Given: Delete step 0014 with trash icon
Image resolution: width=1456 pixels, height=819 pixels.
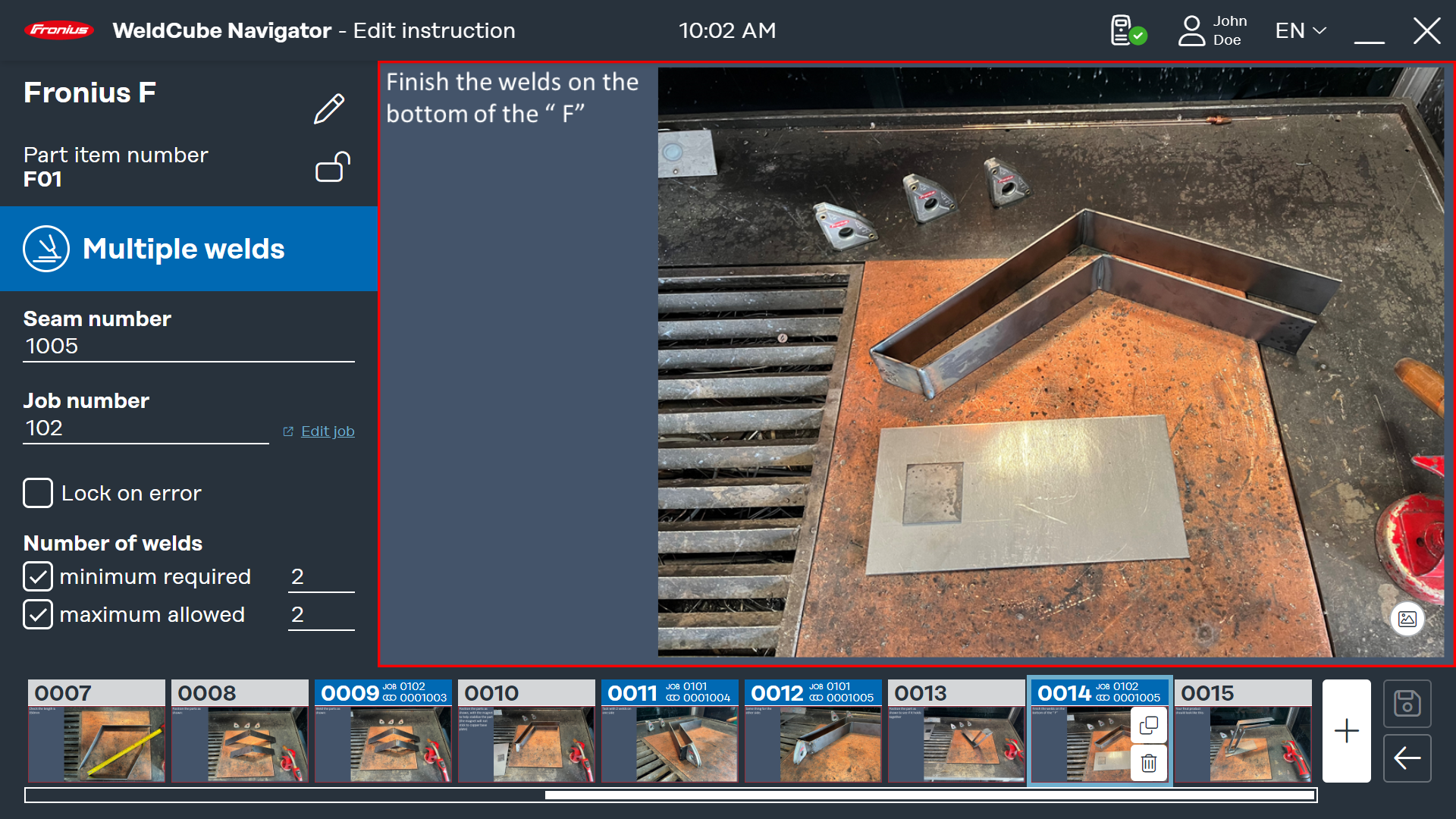Looking at the screenshot, I should tap(1149, 763).
